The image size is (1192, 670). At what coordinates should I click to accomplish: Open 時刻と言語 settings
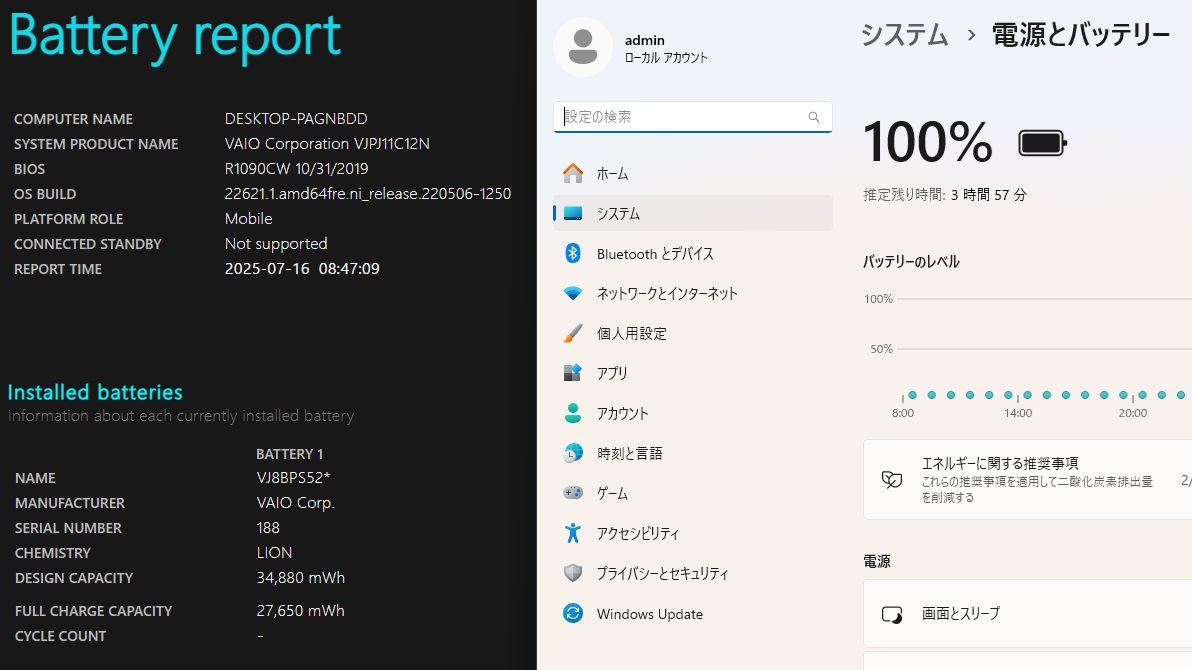[693, 453]
